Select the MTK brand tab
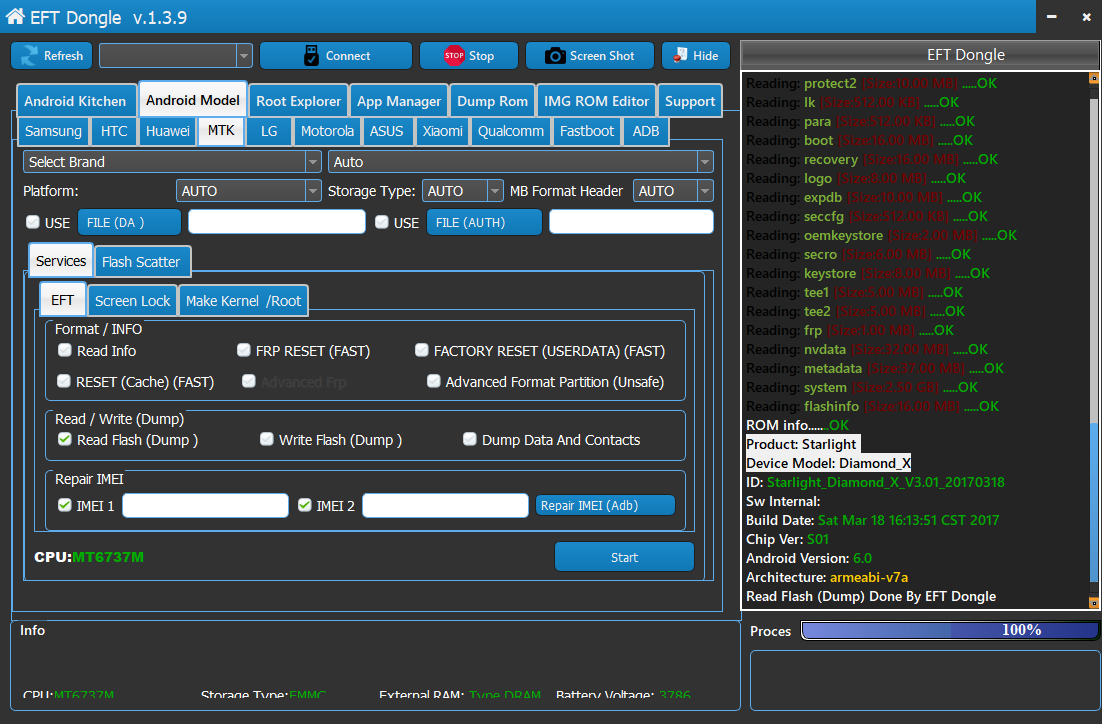This screenshot has height=724, width=1102. pyautogui.click(x=221, y=131)
